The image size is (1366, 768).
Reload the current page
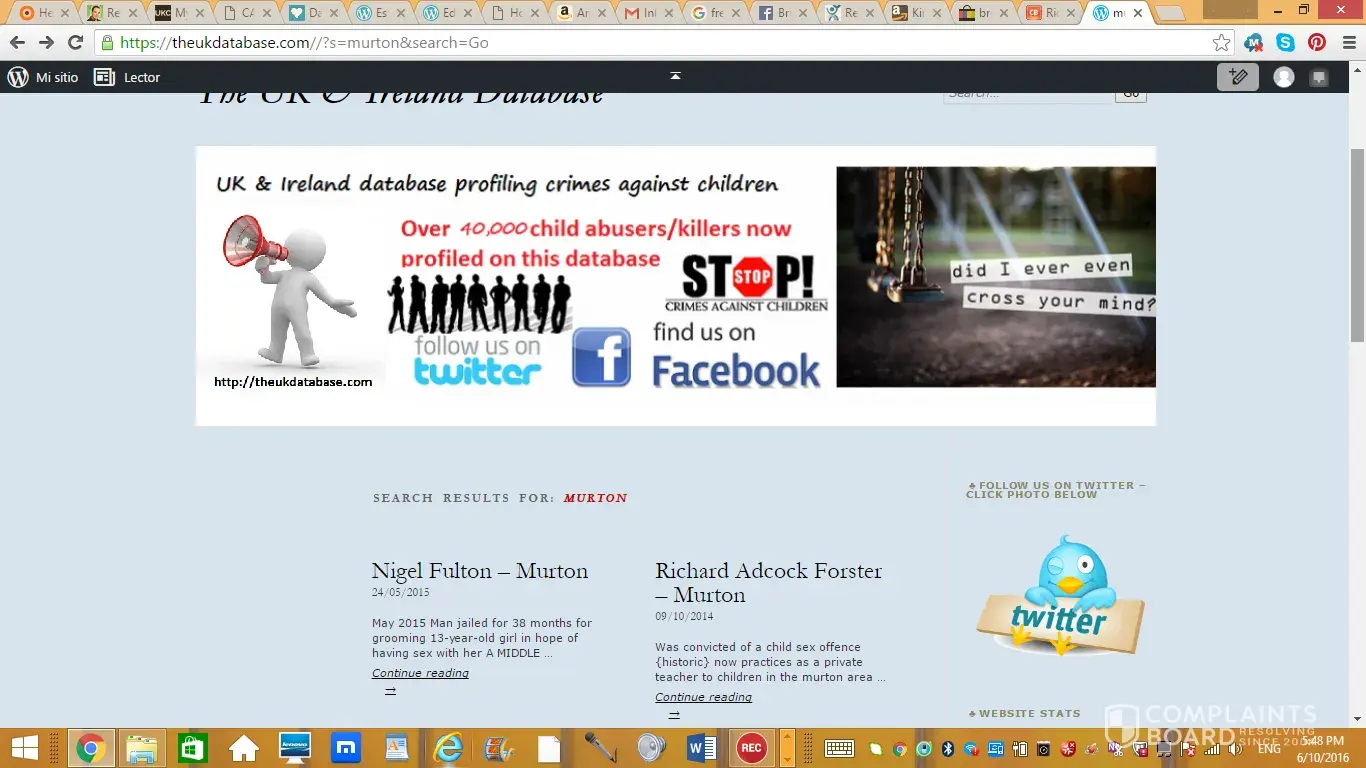point(75,43)
